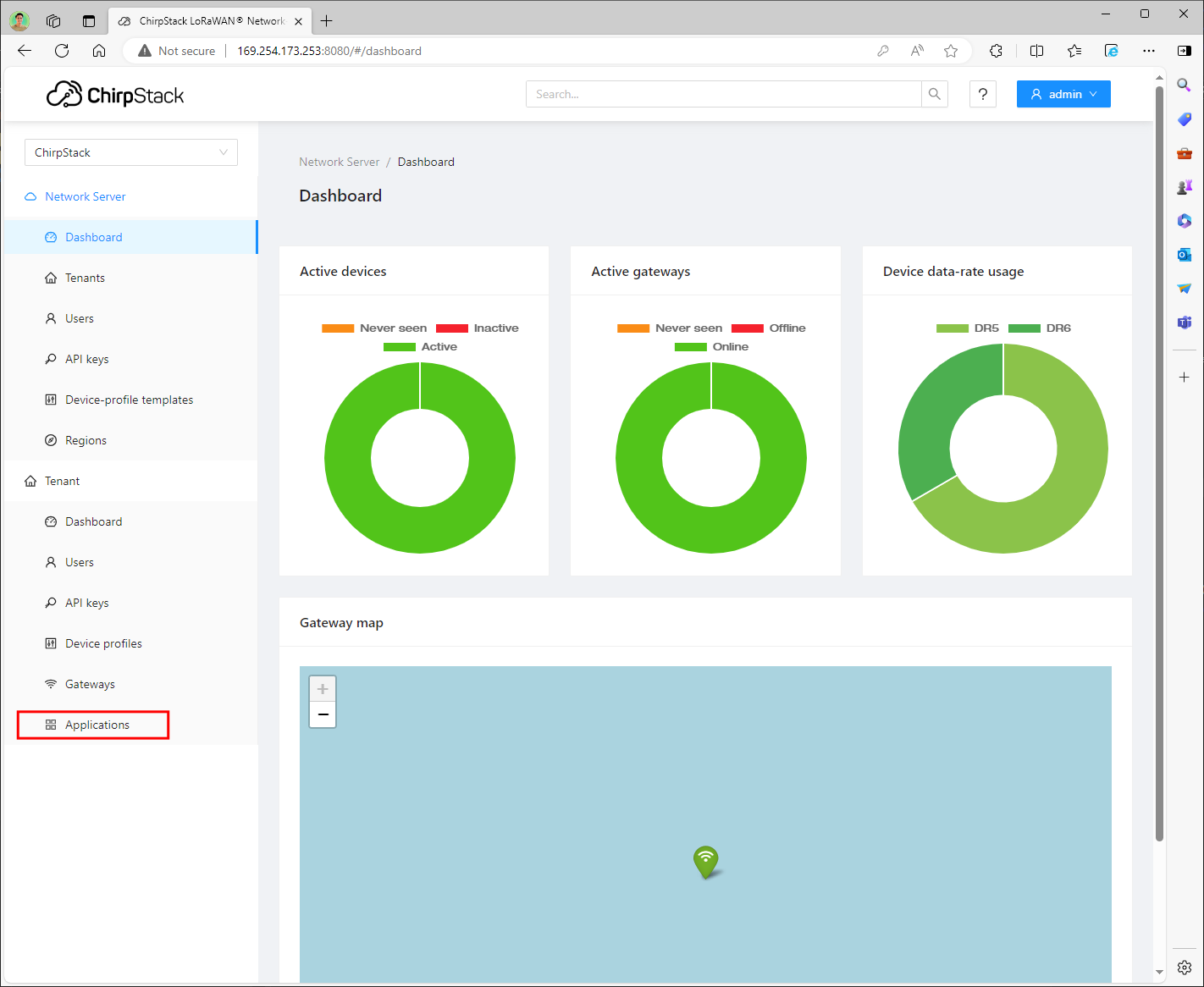The image size is (1204, 987).
Task: Click inside the Search input field
Action: coord(724,94)
